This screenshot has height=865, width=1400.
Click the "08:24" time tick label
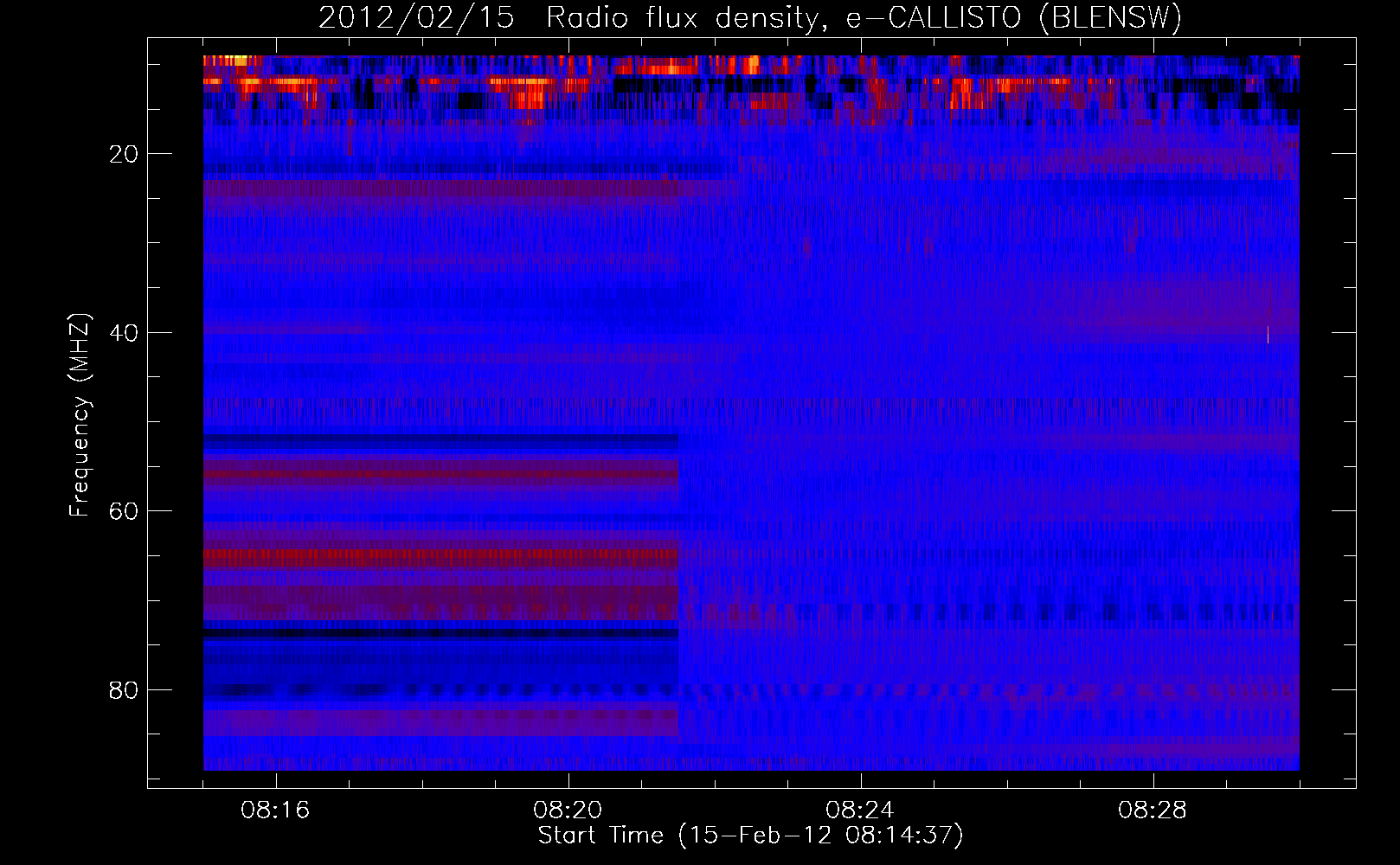click(x=860, y=811)
